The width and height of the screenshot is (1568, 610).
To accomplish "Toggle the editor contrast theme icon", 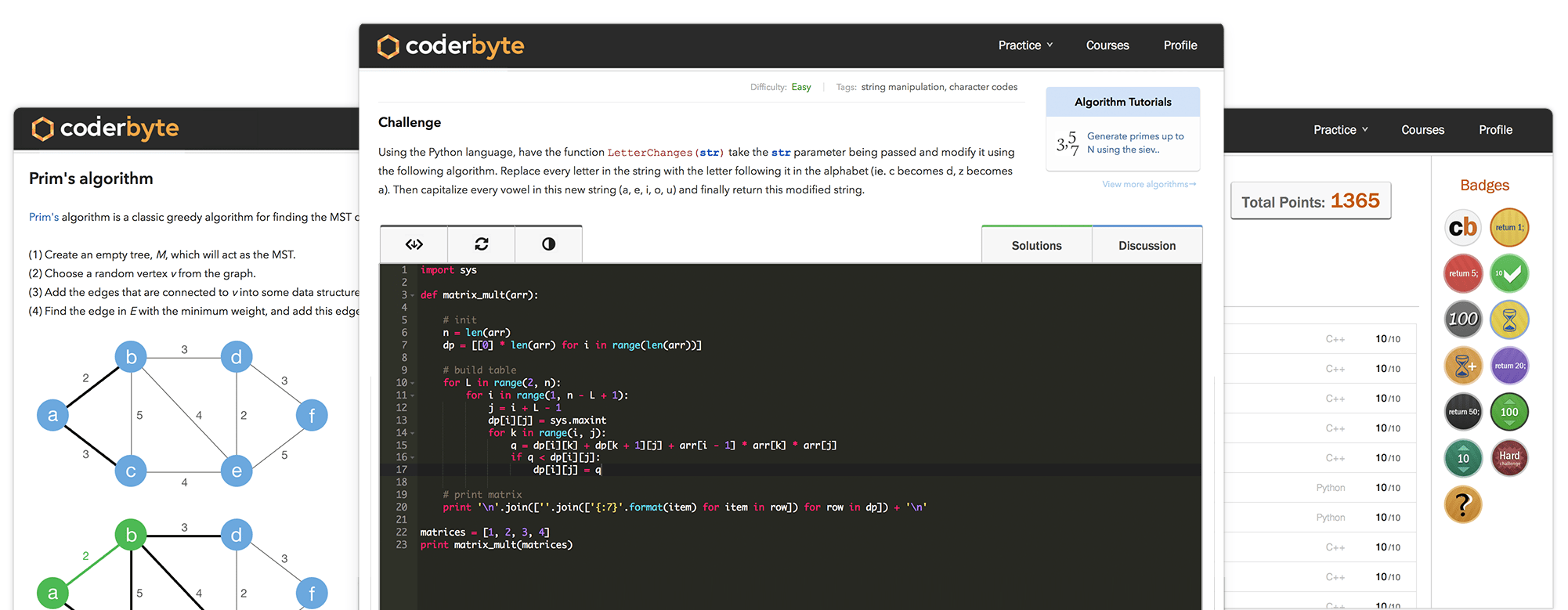I will (548, 244).
